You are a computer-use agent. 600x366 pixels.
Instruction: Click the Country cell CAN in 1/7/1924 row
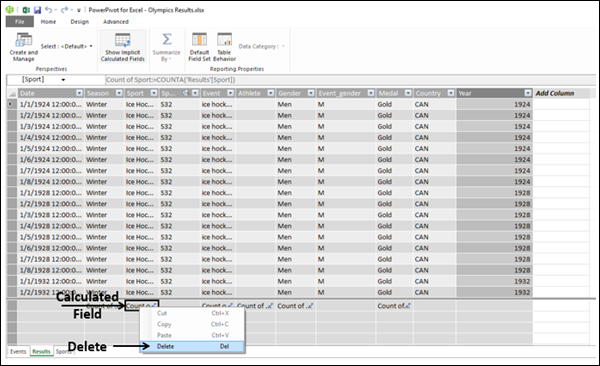[x=434, y=170]
